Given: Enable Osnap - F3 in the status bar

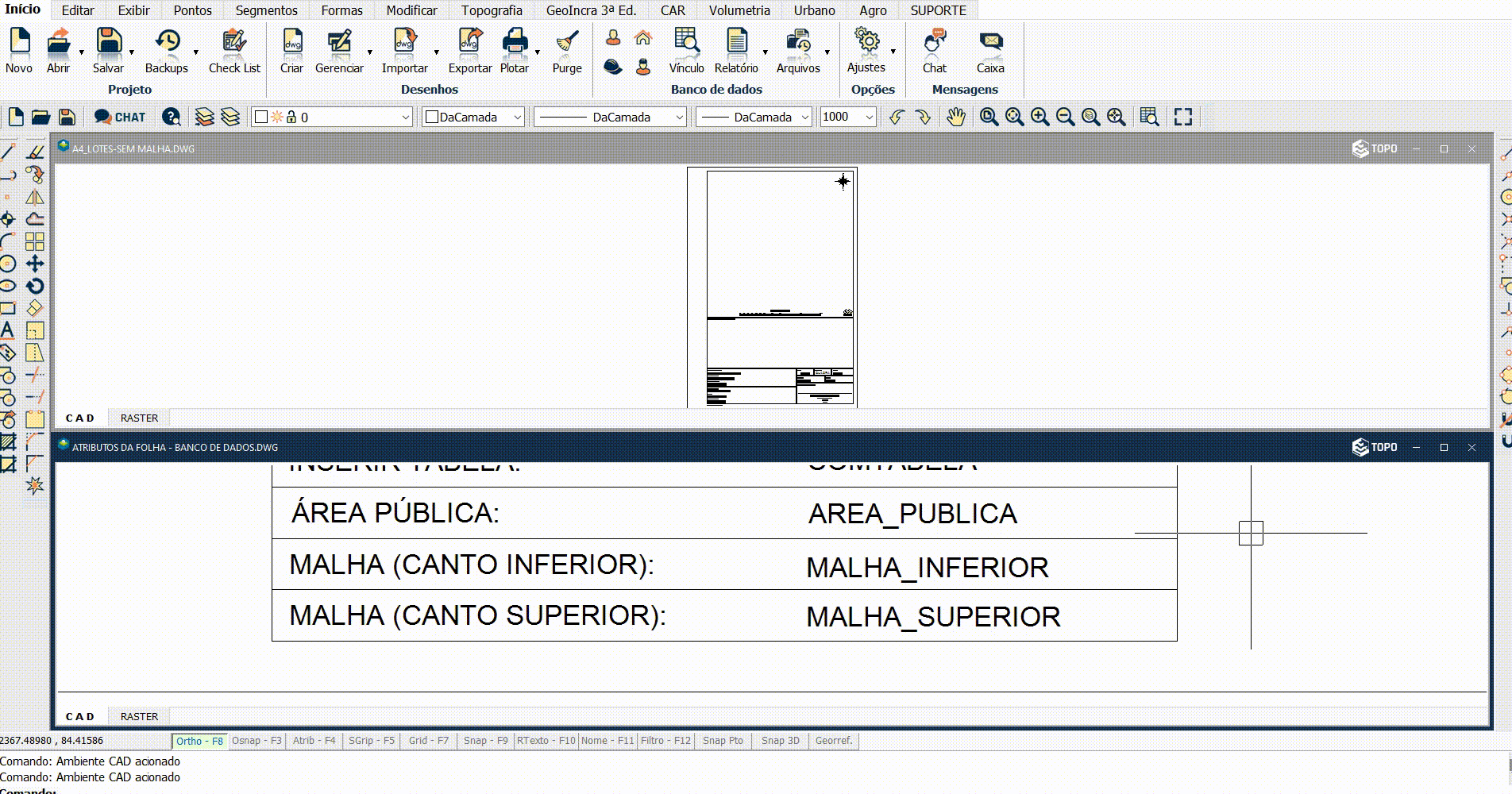Looking at the screenshot, I should pos(256,740).
